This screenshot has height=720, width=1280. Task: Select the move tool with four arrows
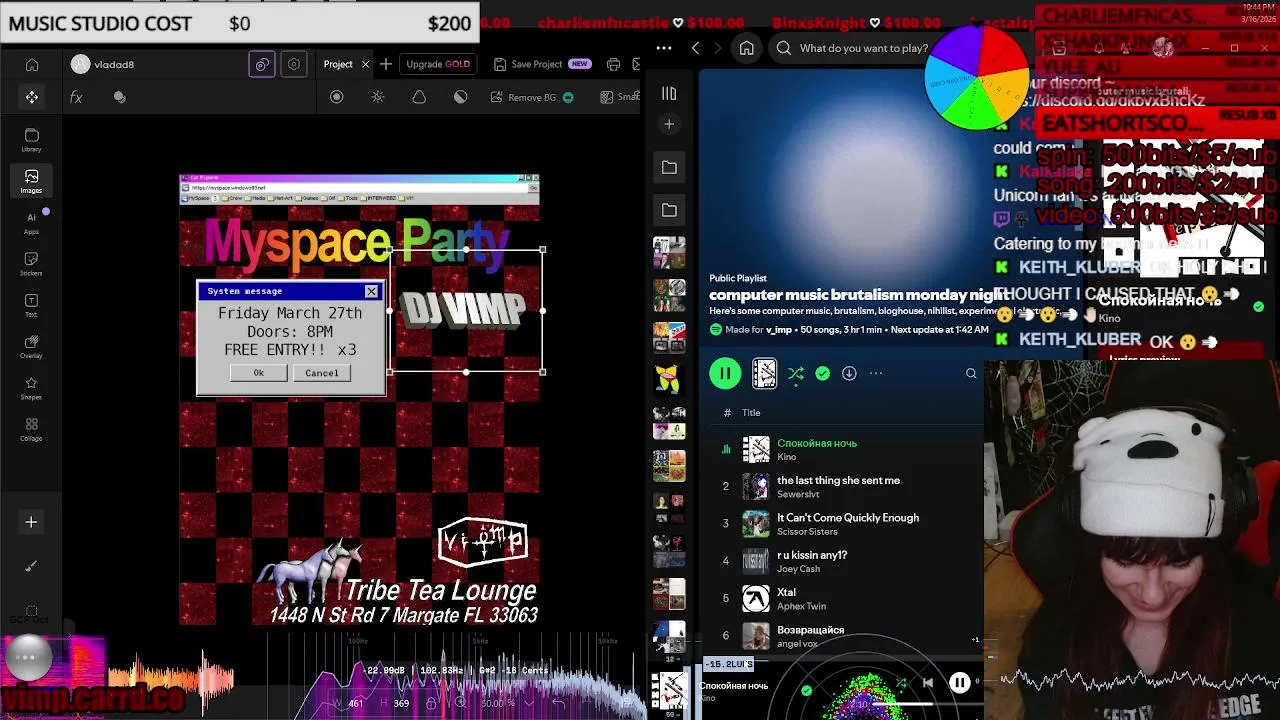(x=32, y=97)
